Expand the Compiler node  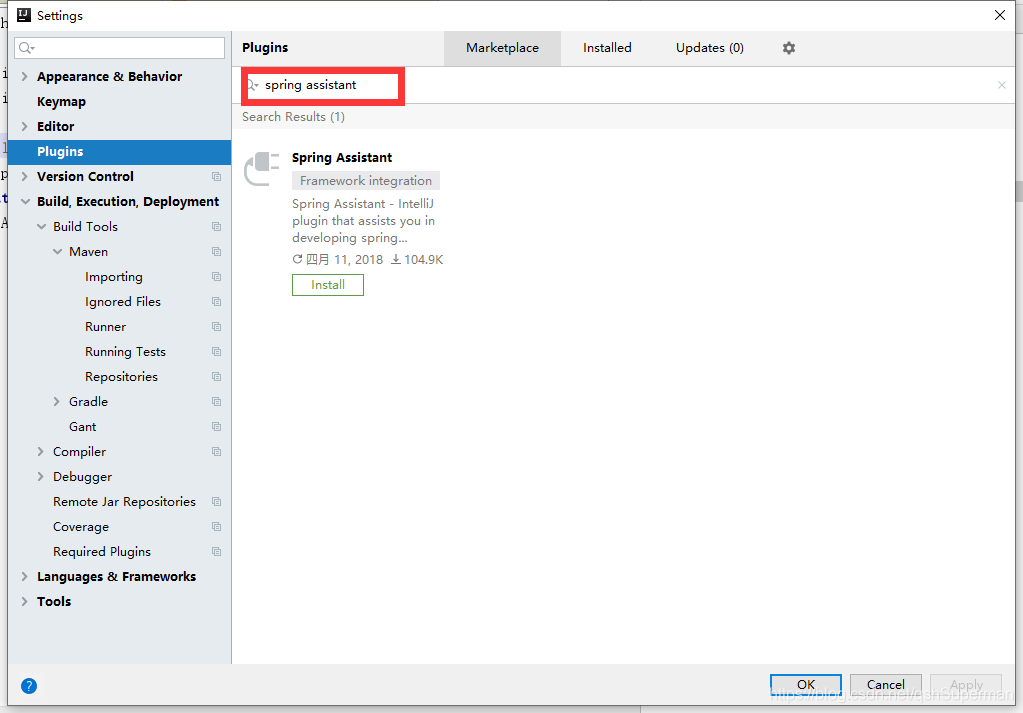[x=40, y=451]
